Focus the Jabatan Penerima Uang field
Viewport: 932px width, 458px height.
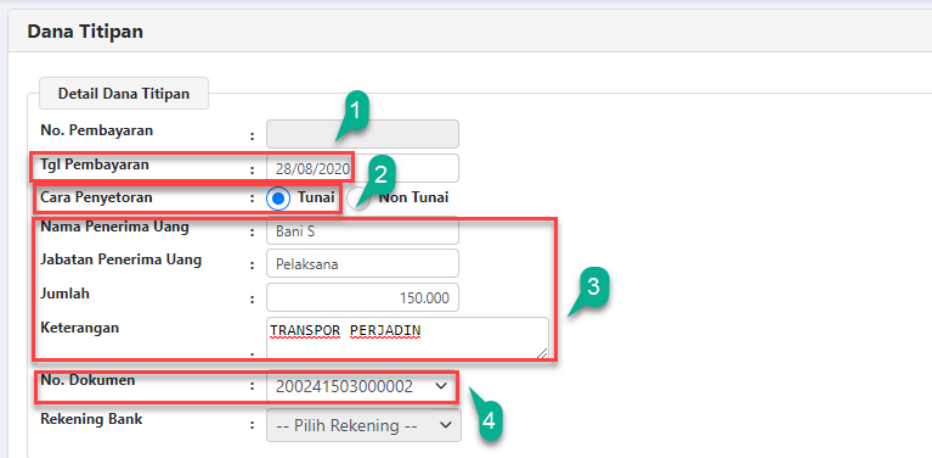click(362, 264)
